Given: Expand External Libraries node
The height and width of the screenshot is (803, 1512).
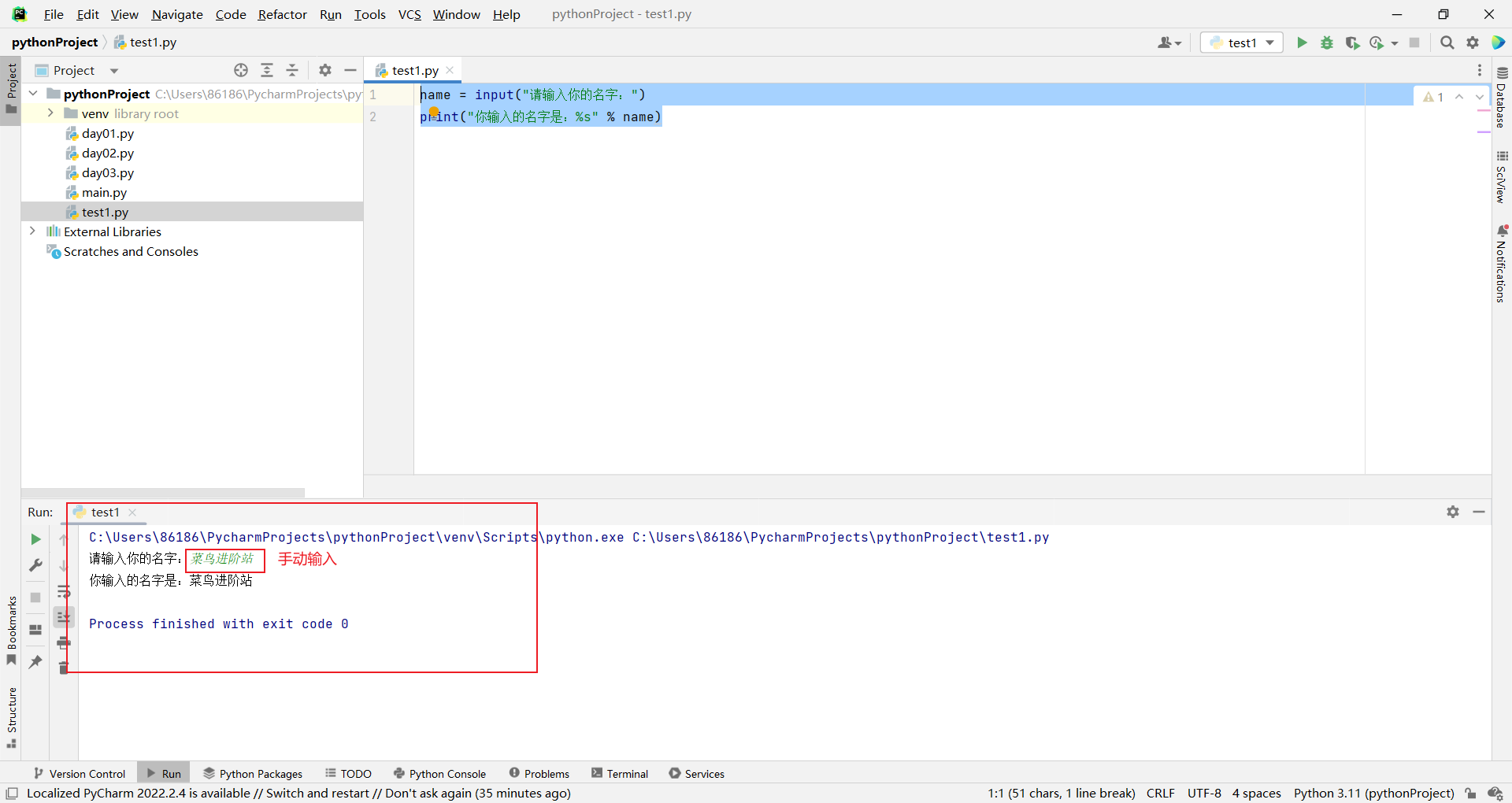Looking at the screenshot, I should coord(32,231).
